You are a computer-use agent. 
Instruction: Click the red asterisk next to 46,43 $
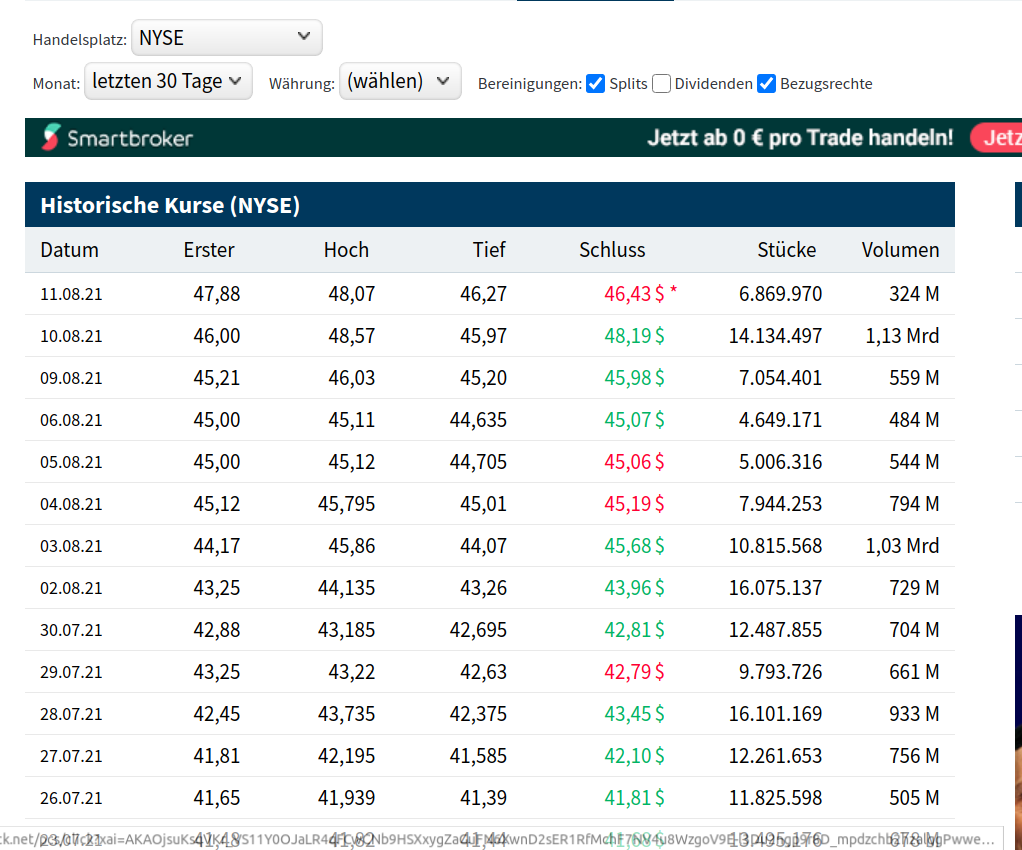tap(674, 292)
